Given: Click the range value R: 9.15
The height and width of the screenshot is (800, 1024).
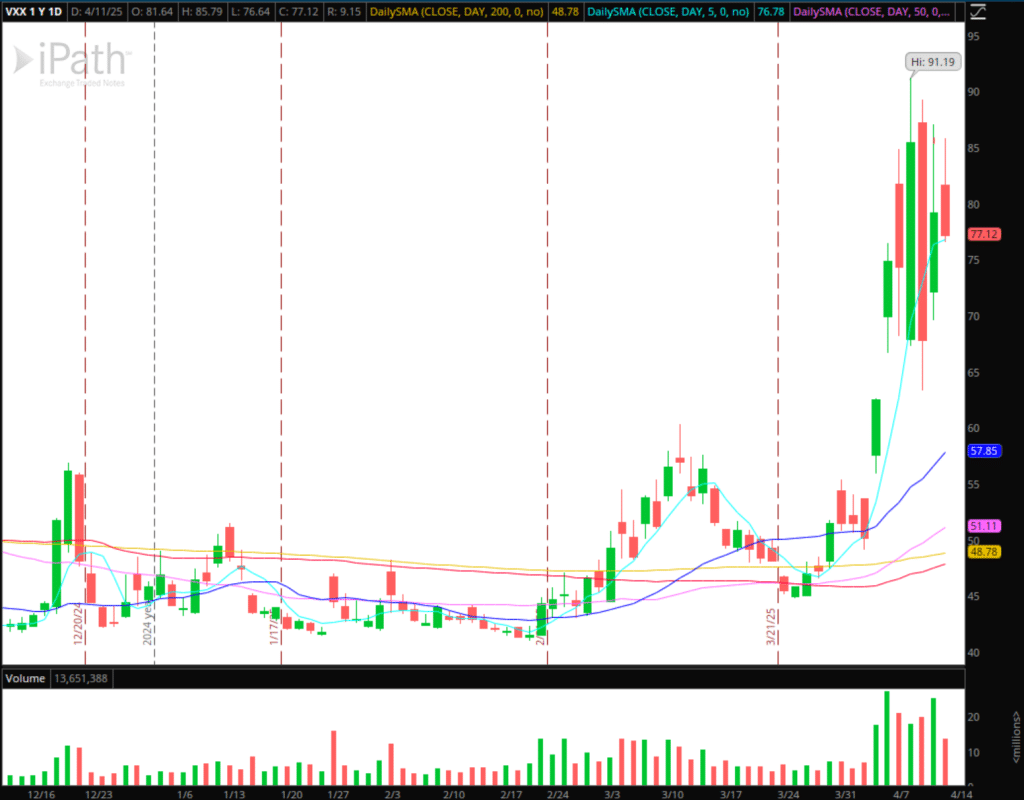Looking at the screenshot, I should tap(344, 12).
